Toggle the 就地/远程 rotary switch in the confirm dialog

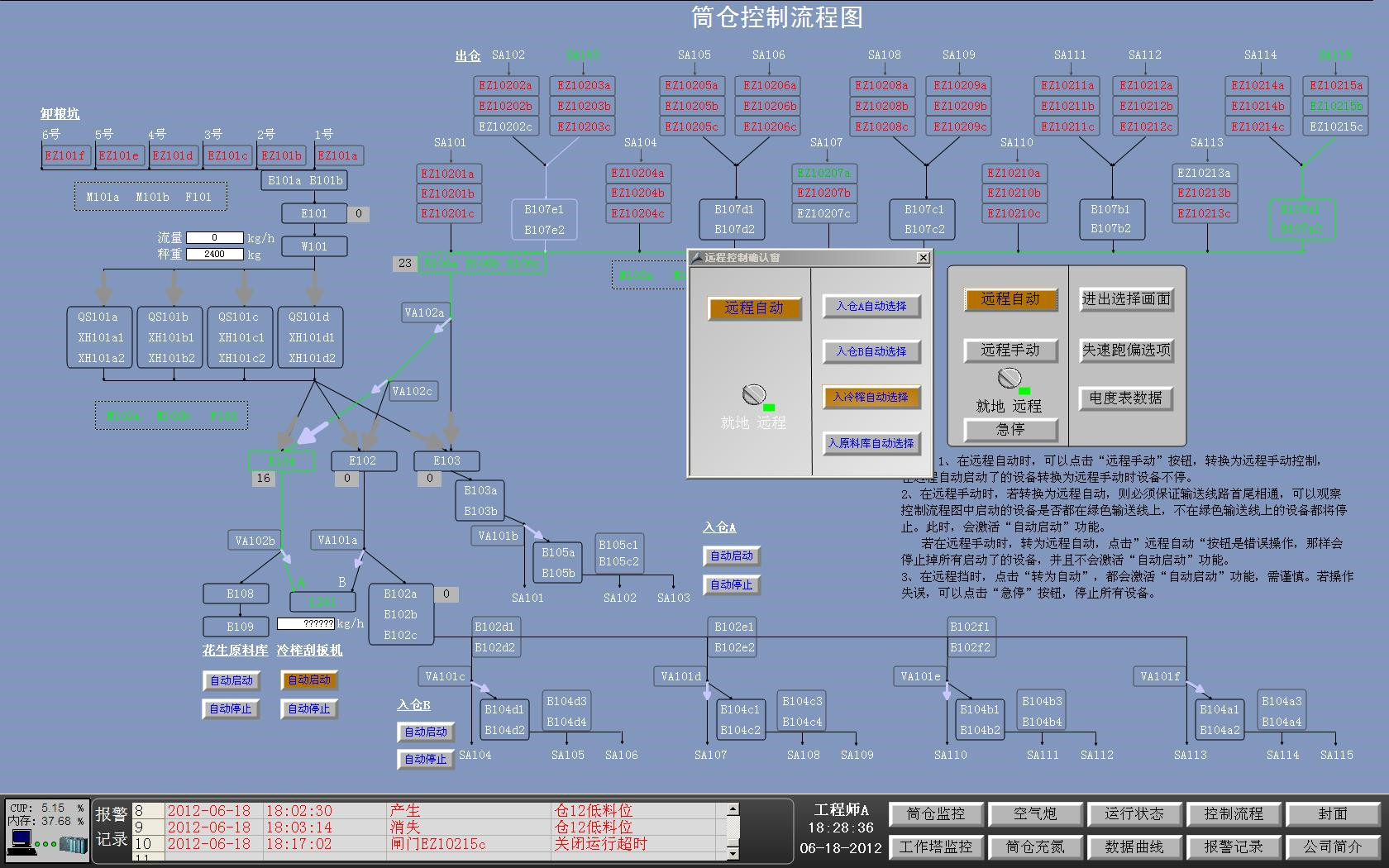click(754, 394)
